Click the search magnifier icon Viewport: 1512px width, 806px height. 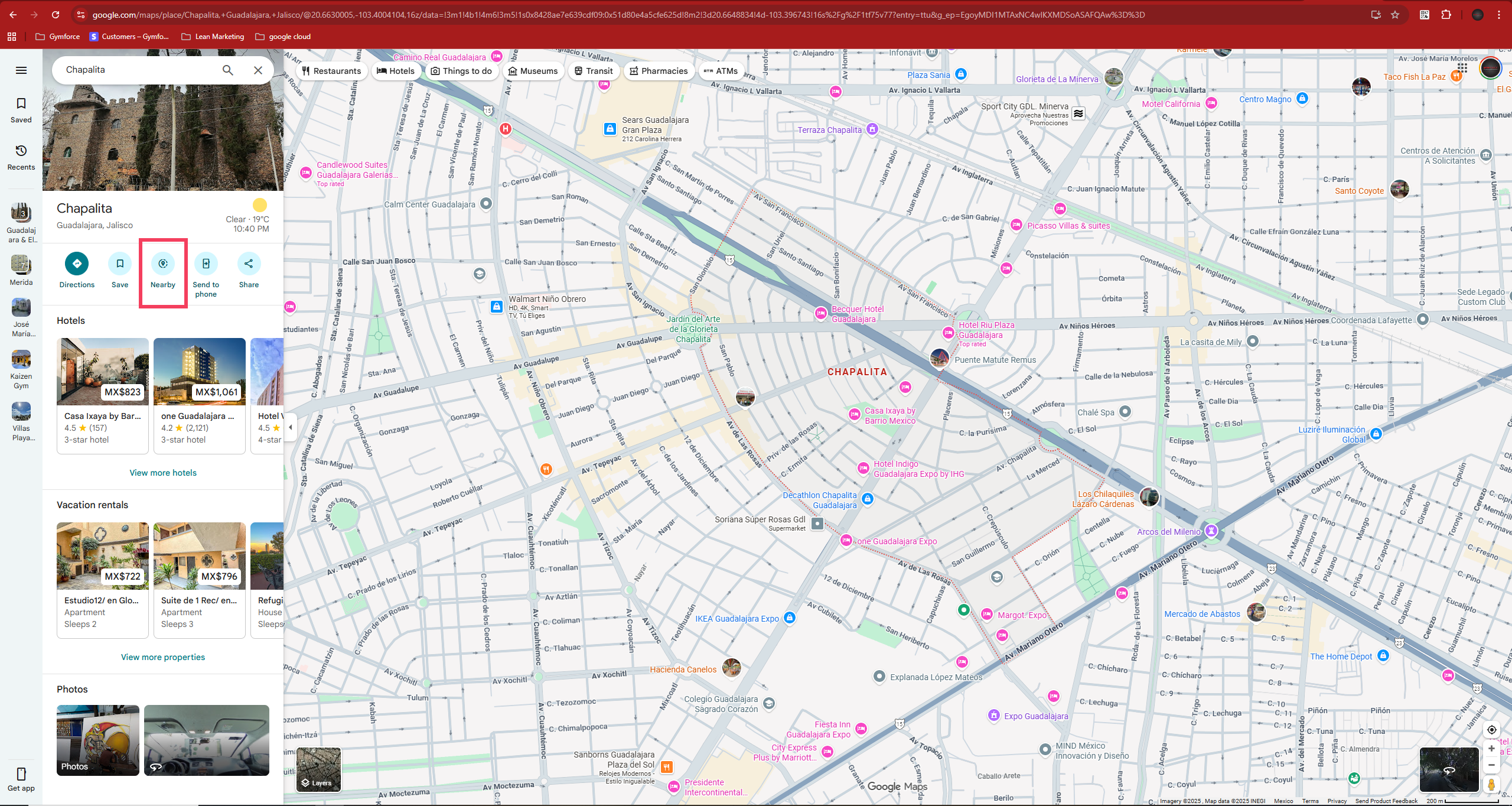pyautogui.click(x=228, y=70)
